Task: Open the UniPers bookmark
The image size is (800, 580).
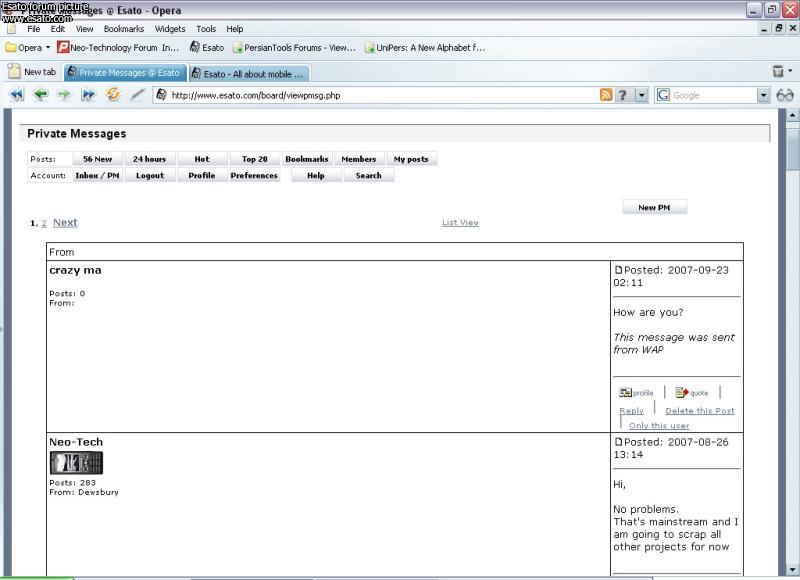Action: click(425, 47)
